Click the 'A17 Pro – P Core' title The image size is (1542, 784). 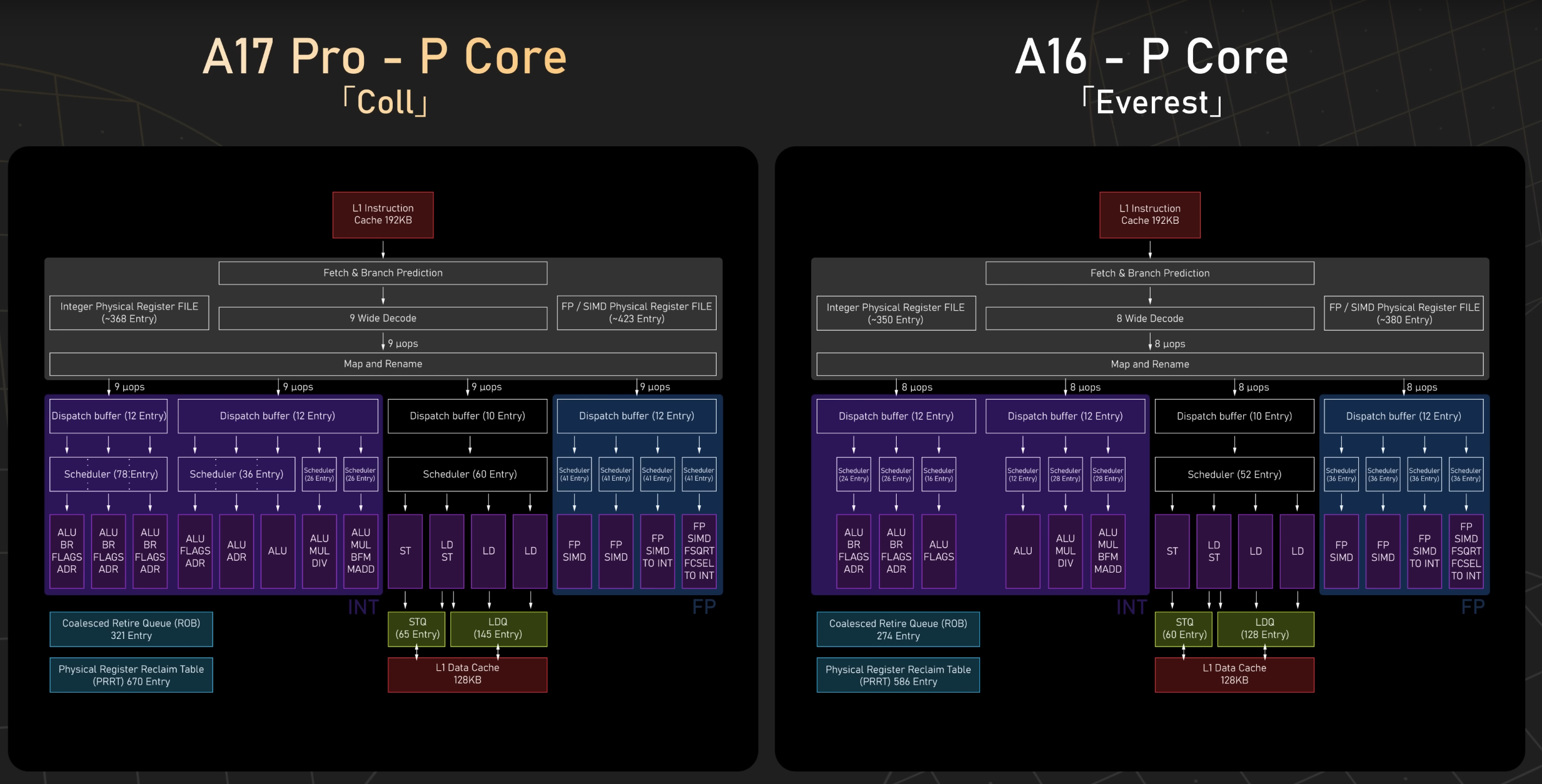(385, 56)
